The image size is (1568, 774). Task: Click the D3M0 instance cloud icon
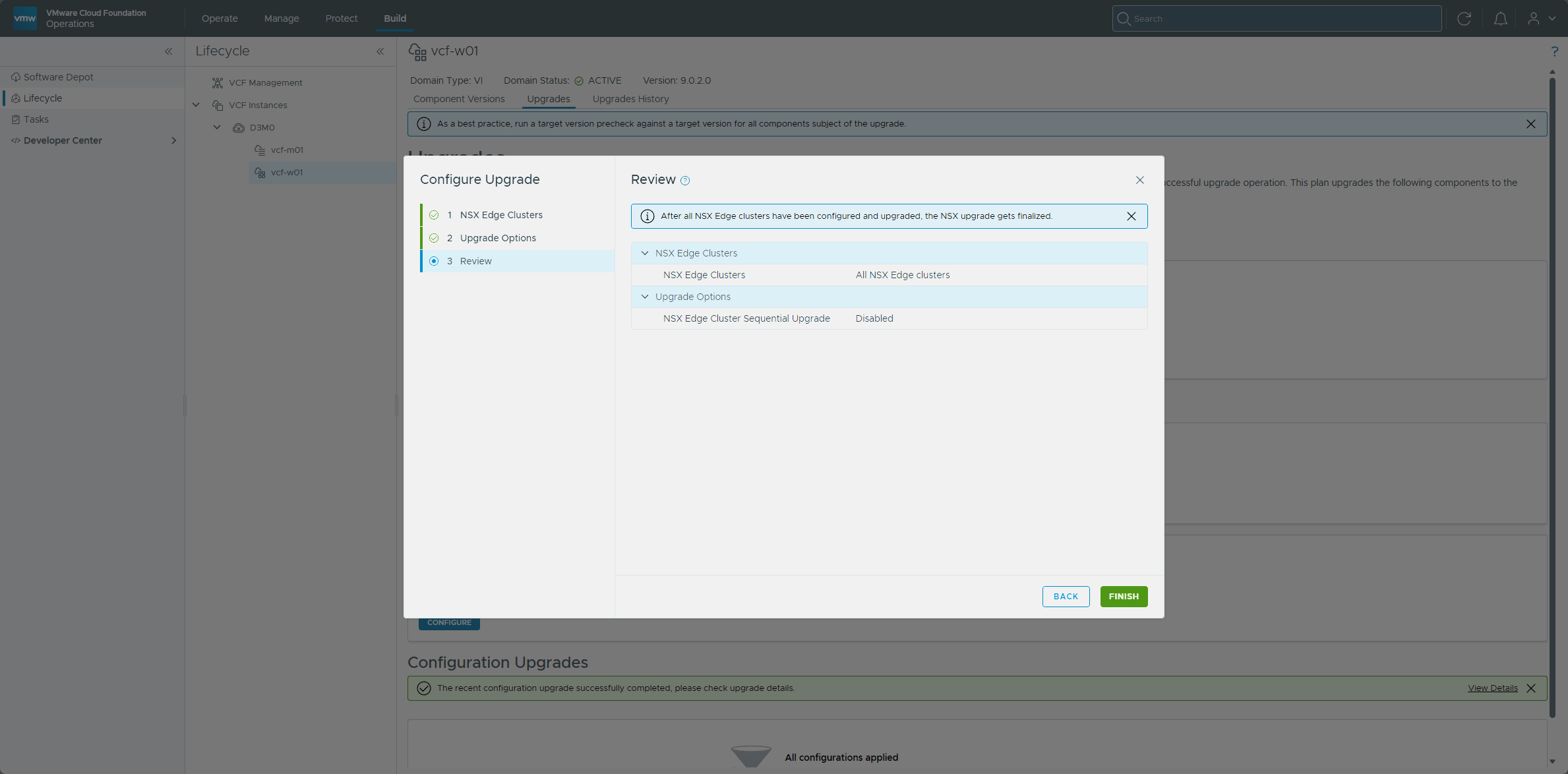tap(239, 128)
